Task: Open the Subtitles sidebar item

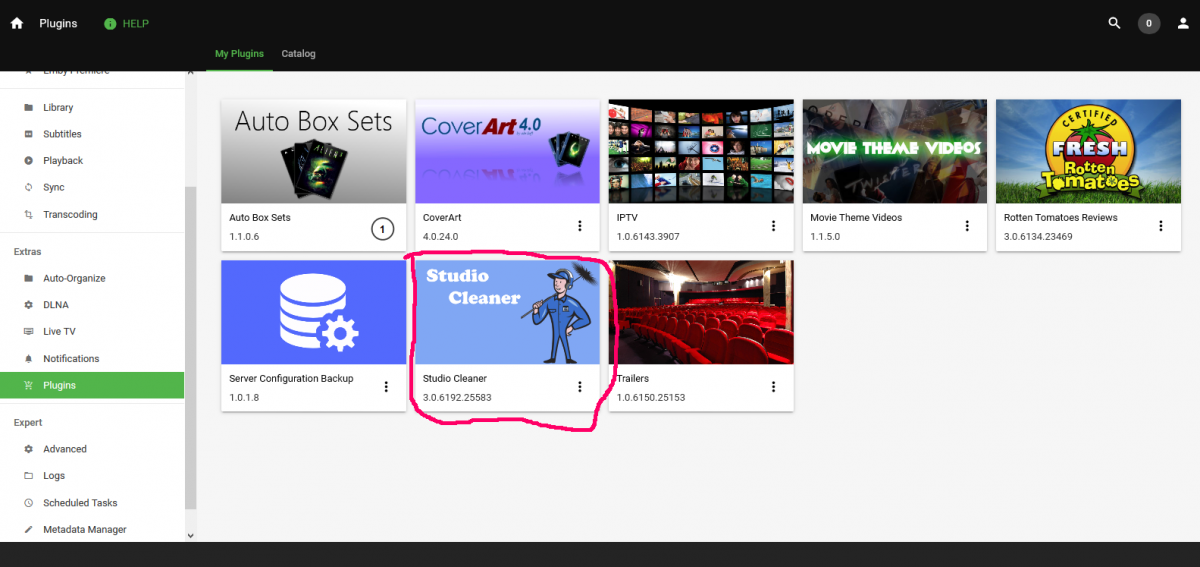Action: click(92, 134)
